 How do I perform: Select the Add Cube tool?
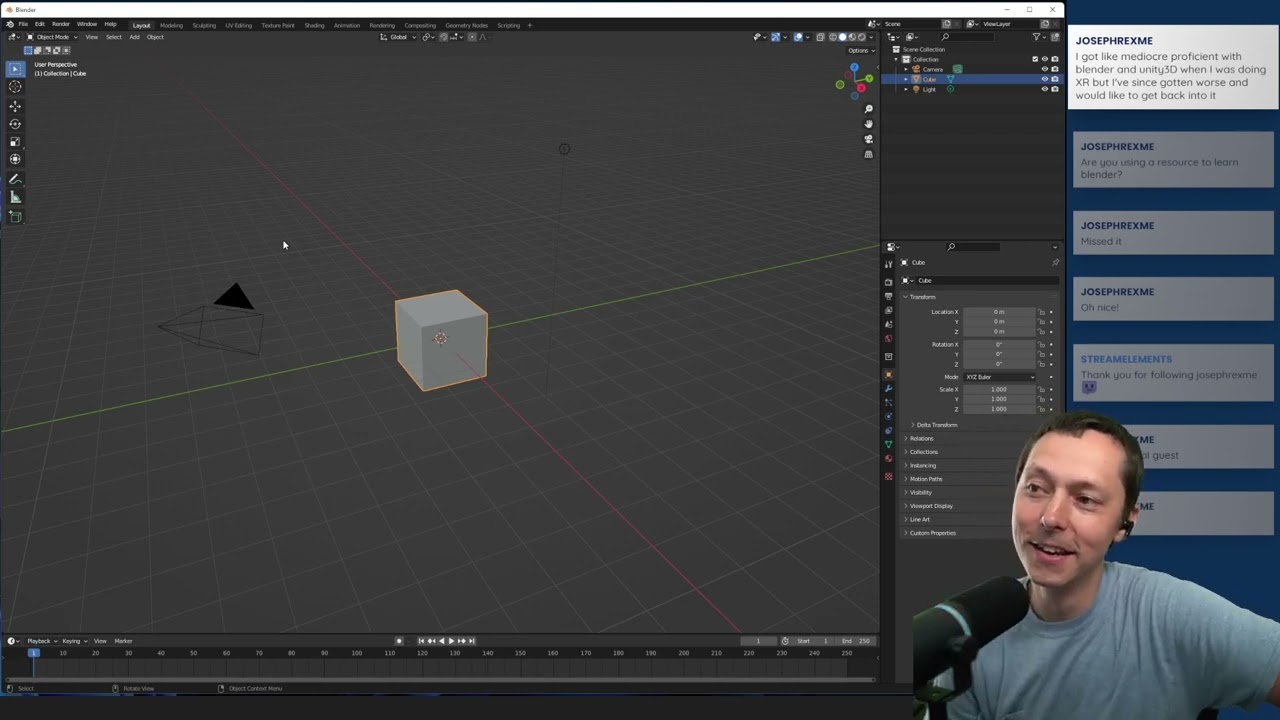[x=15, y=216]
